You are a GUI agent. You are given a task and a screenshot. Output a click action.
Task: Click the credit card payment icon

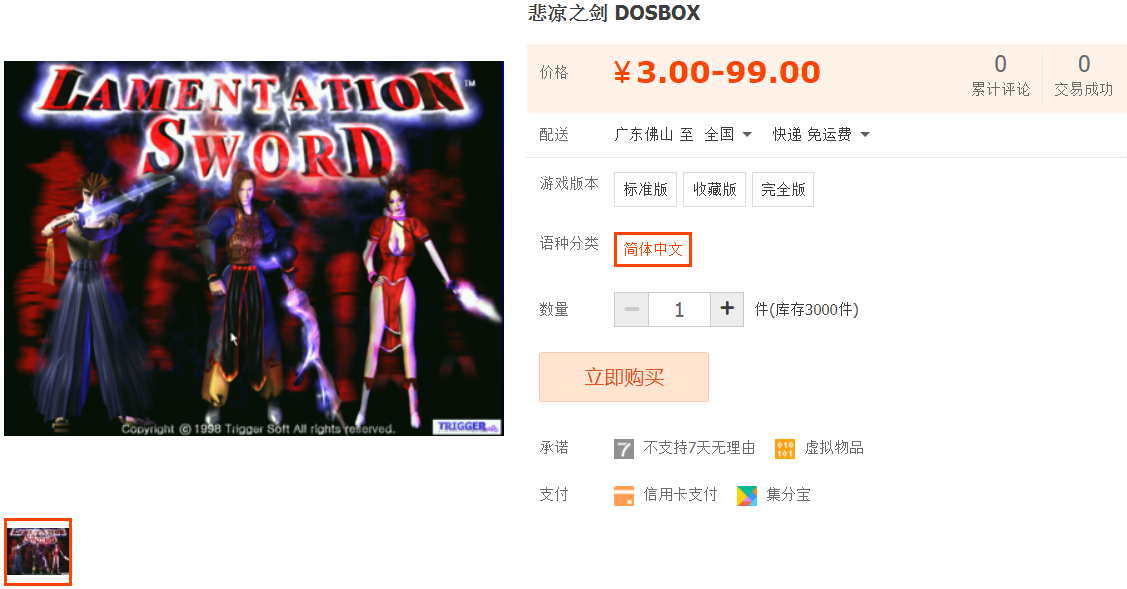[624, 496]
